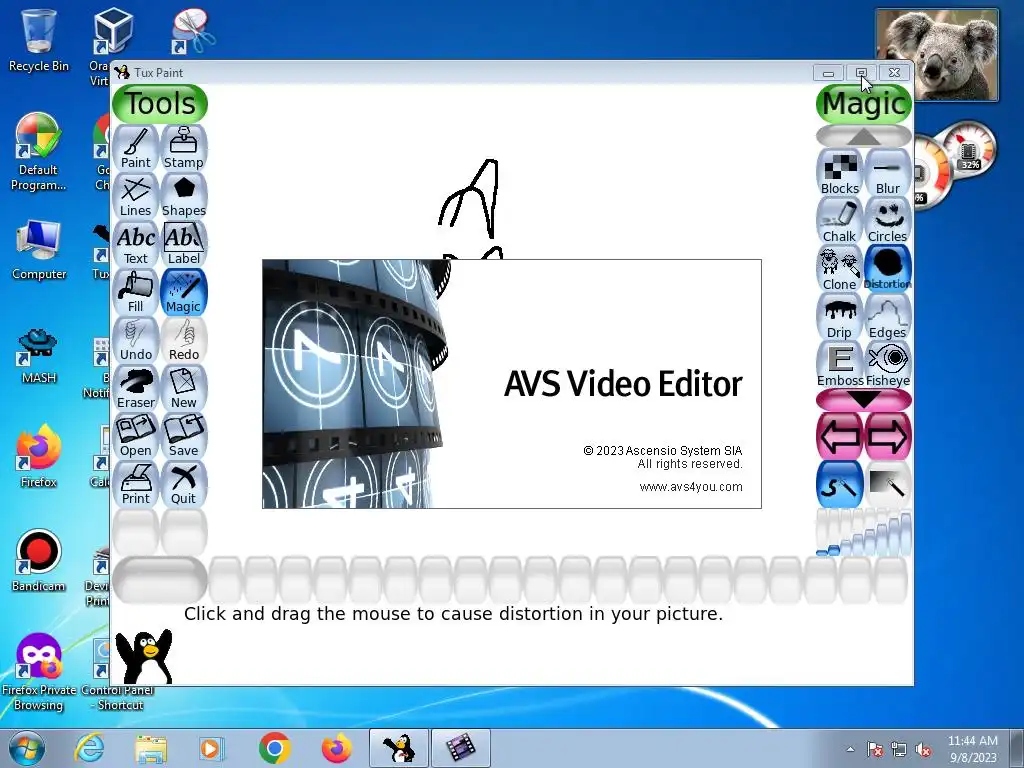Show hidden system tray icons
The image size is (1024, 768).
pyautogui.click(x=850, y=749)
